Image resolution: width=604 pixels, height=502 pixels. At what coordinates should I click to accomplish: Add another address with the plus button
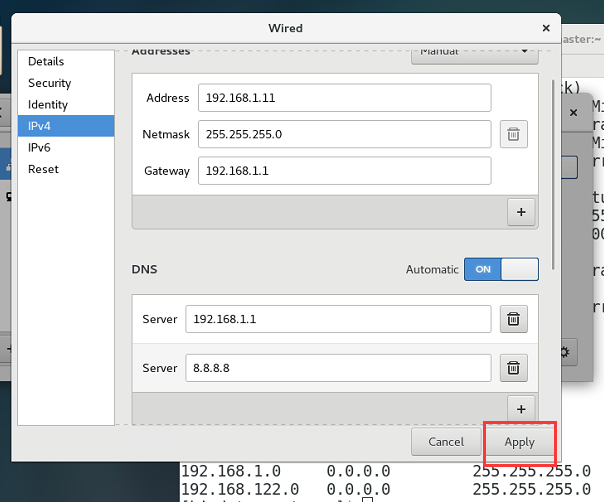pyautogui.click(x=521, y=212)
